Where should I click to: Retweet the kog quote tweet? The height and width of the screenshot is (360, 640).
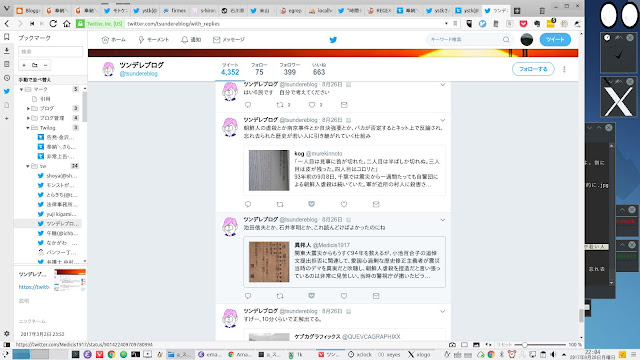[280, 204]
